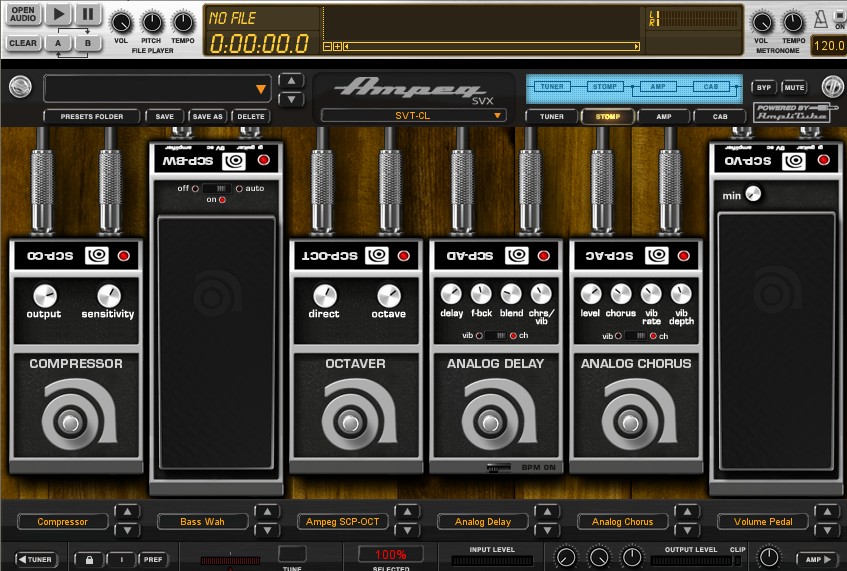Open the Ampeg SCP-OCT slot selector
The width and height of the screenshot is (847, 571).
(342, 522)
